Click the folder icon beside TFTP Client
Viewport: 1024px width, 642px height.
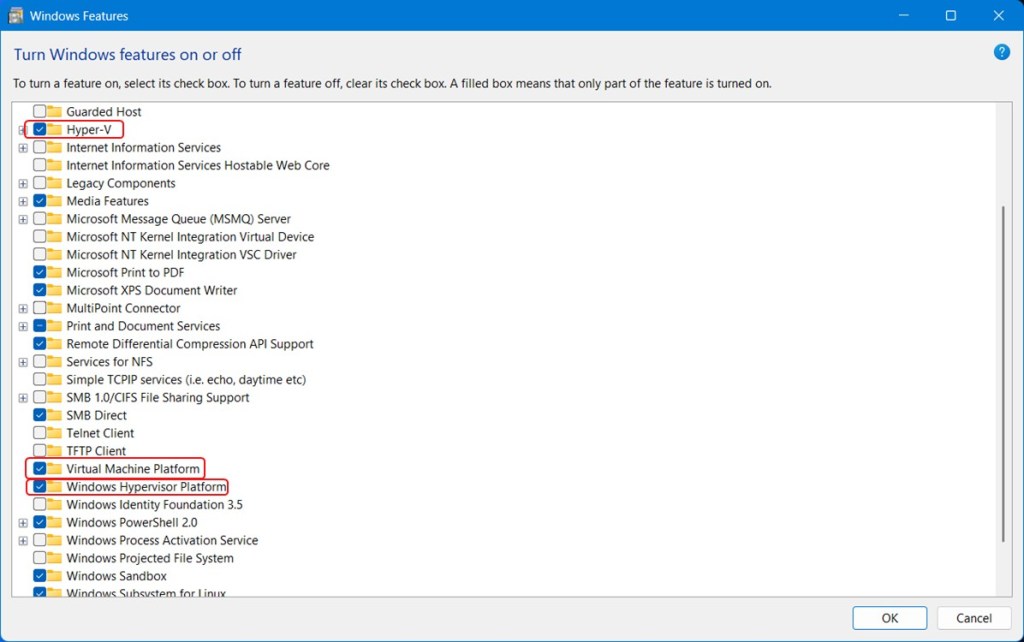[54, 451]
